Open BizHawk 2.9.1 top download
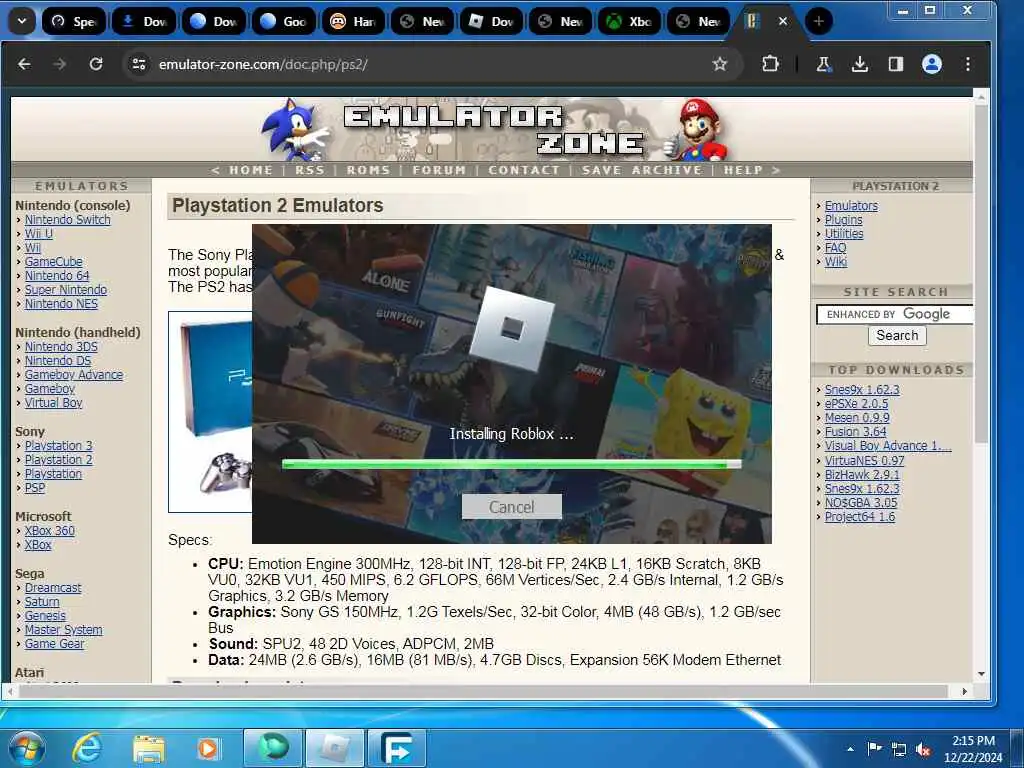Image resolution: width=1024 pixels, height=768 pixels. coord(862,474)
